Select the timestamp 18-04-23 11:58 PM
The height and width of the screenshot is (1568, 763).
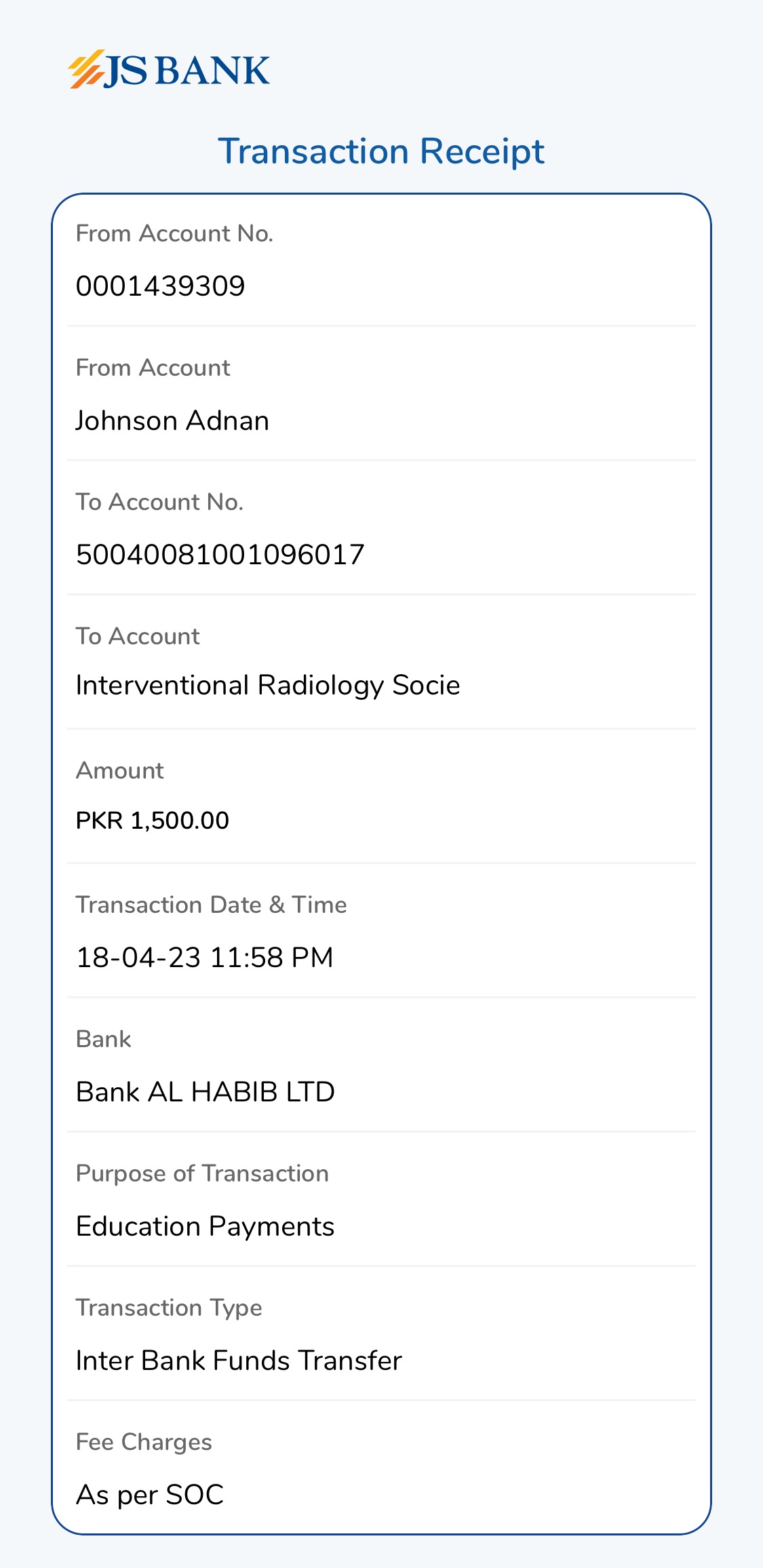tap(205, 958)
